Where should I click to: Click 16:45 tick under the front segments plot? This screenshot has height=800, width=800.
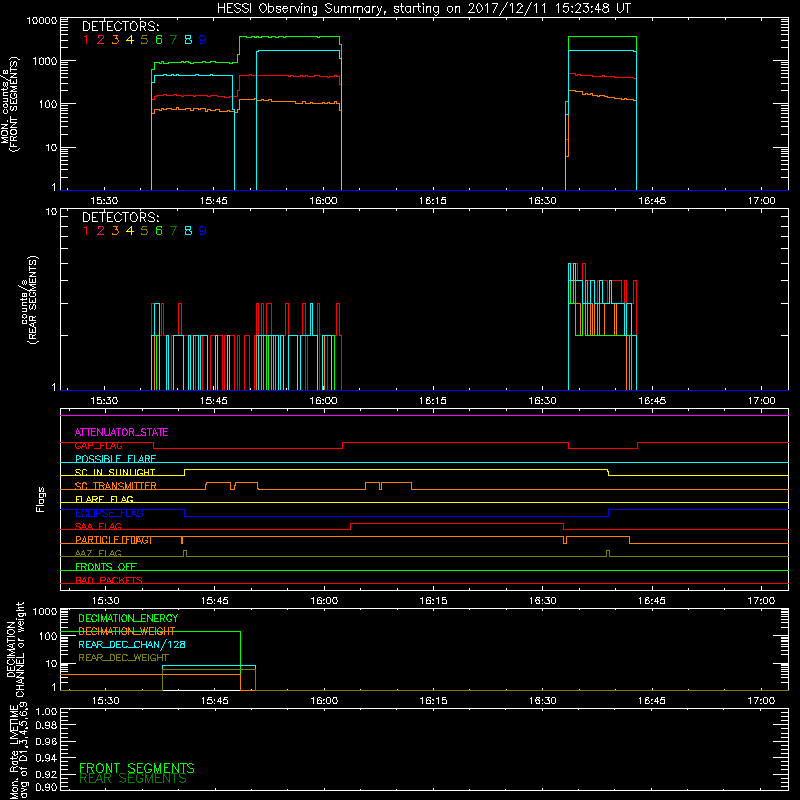[652, 201]
